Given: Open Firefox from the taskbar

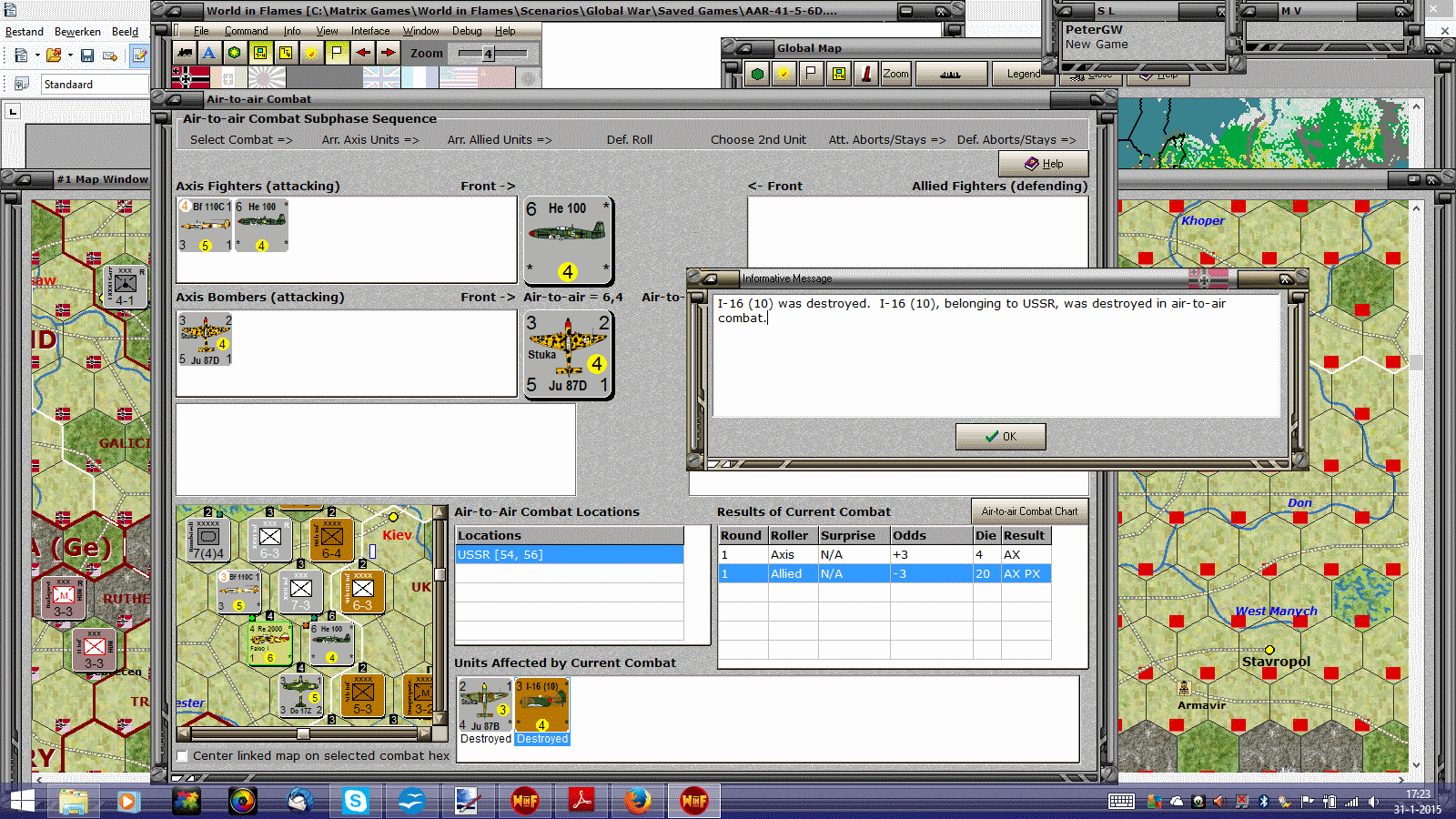Looking at the screenshot, I should 638,801.
